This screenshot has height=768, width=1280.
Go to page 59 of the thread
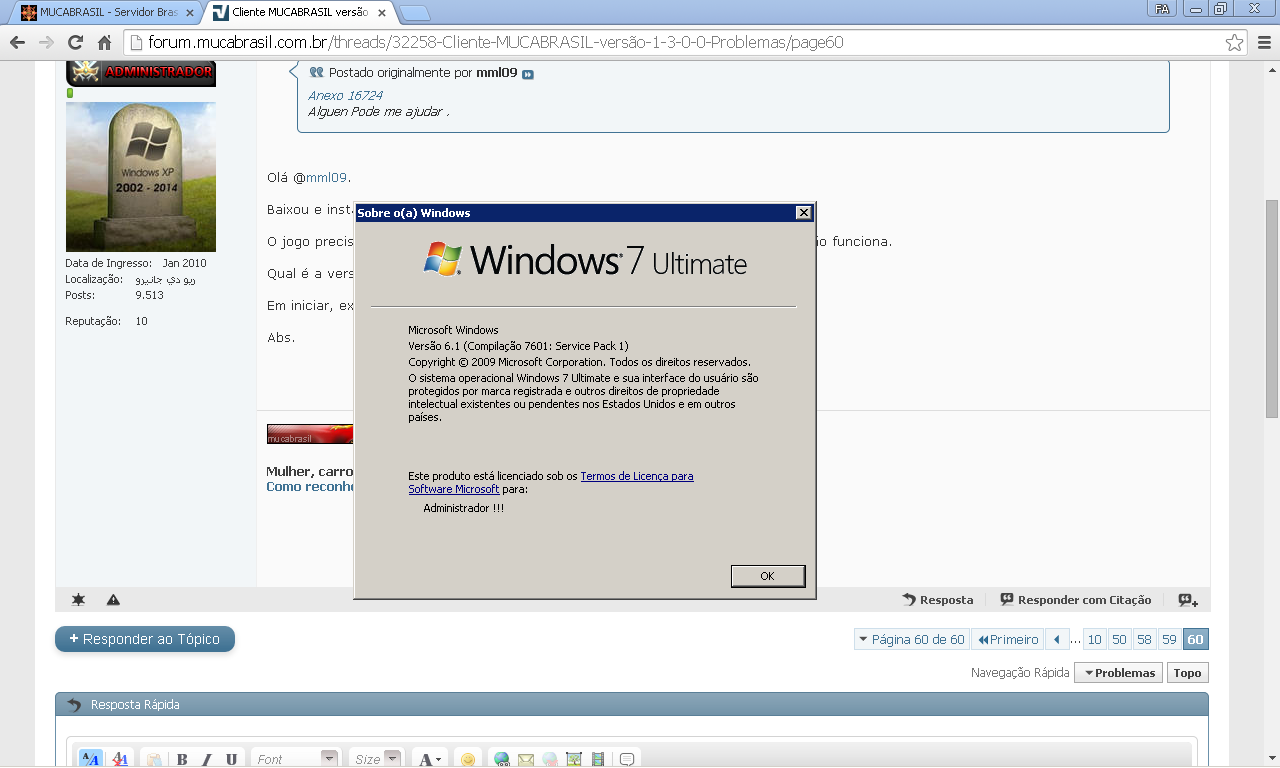tap(1169, 640)
